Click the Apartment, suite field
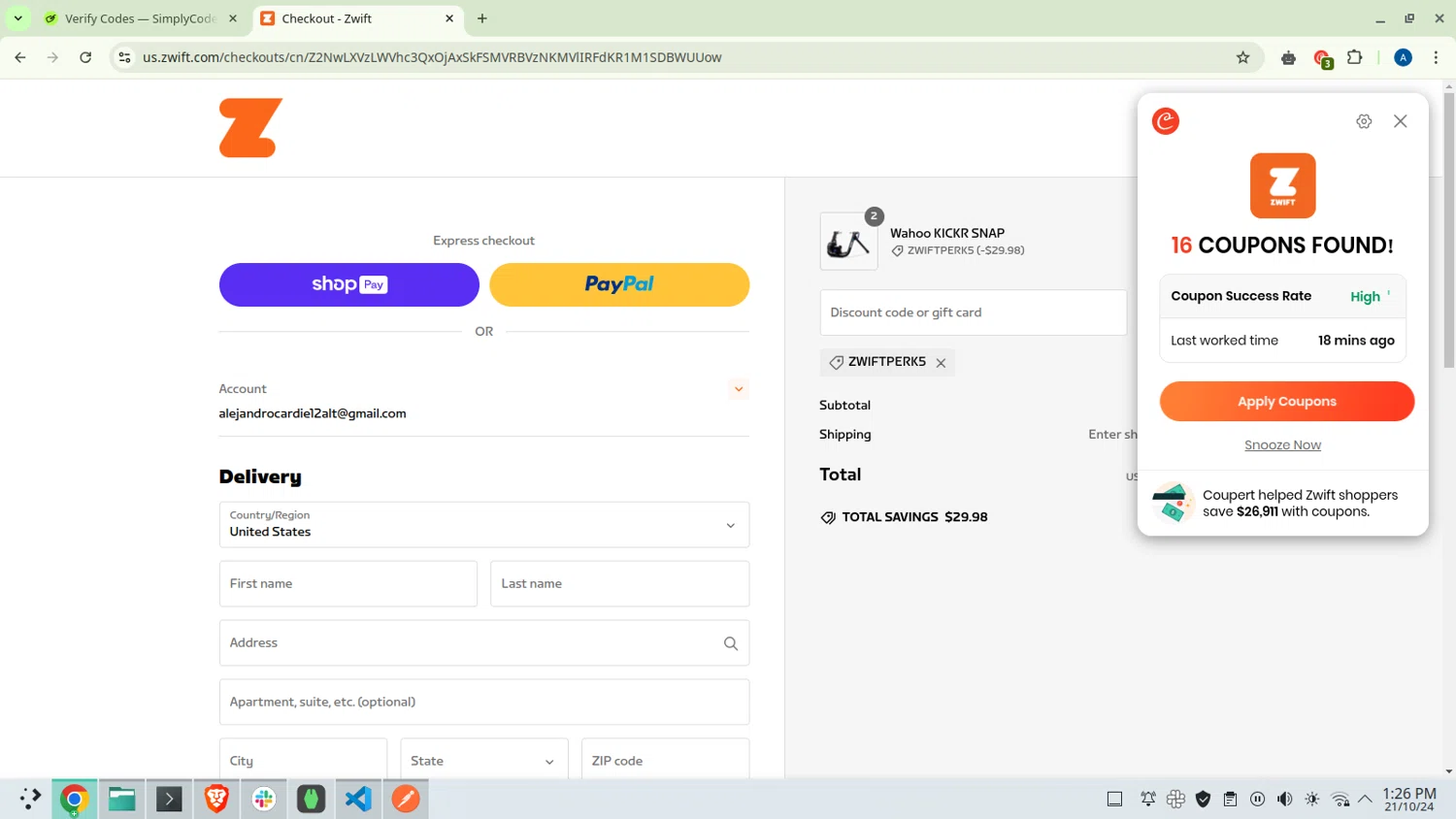Viewport: 1456px width, 819px height. click(484, 702)
